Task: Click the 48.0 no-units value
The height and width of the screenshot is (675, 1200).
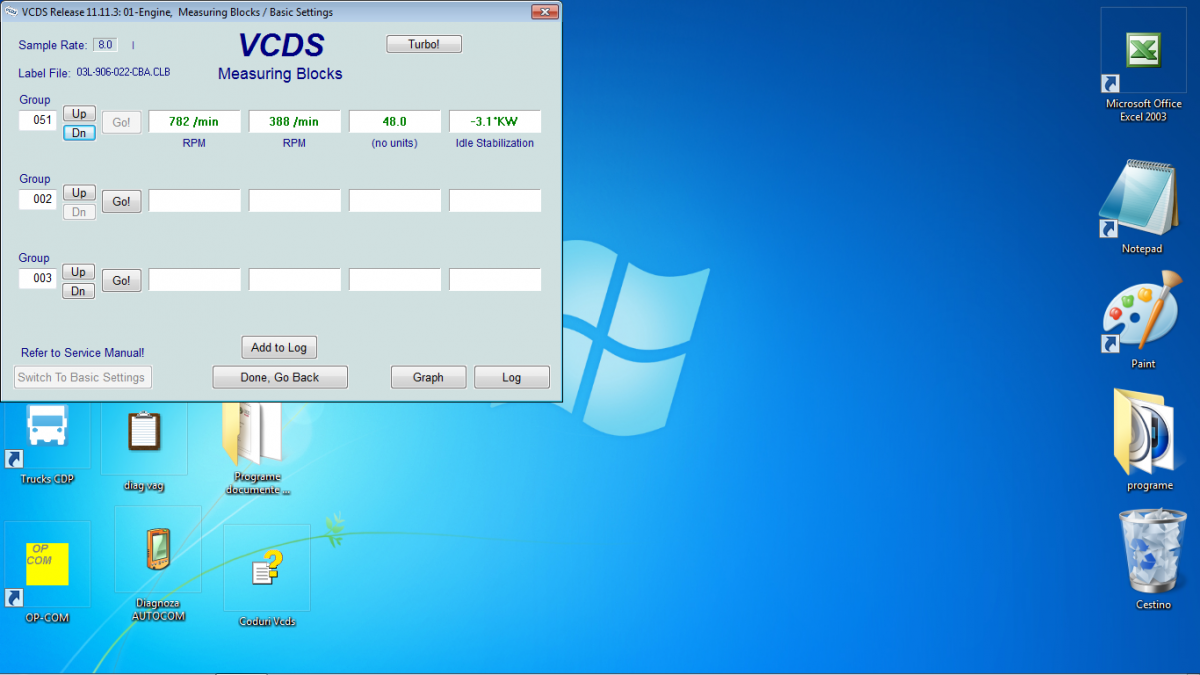Action: tap(395, 122)
